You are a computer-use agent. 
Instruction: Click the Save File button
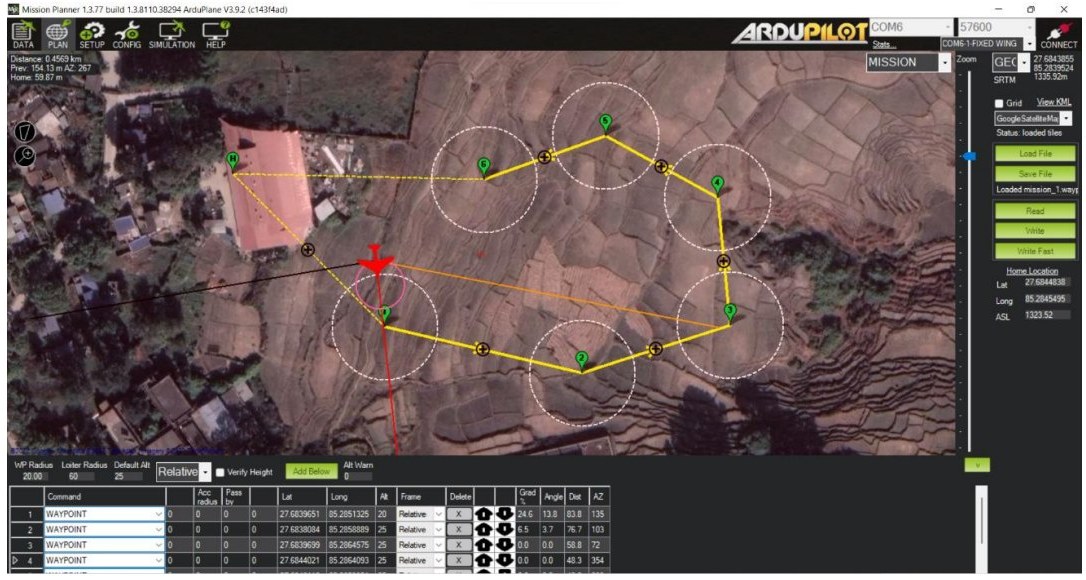[1035, 173]
